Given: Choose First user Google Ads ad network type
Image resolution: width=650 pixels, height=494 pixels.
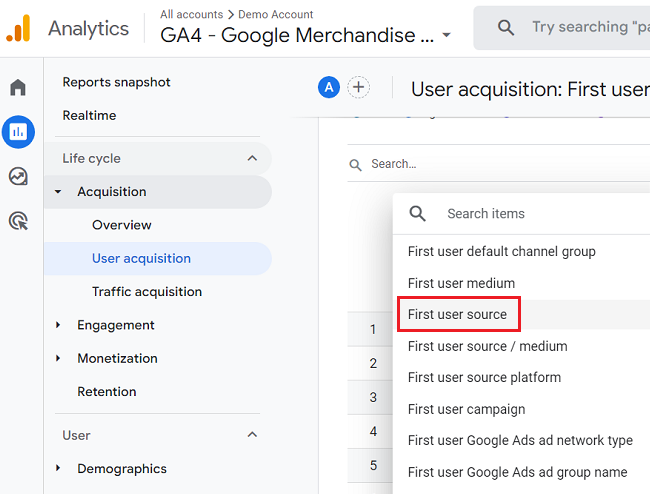Looking at the screenshot, I should [x=520, y=441].
